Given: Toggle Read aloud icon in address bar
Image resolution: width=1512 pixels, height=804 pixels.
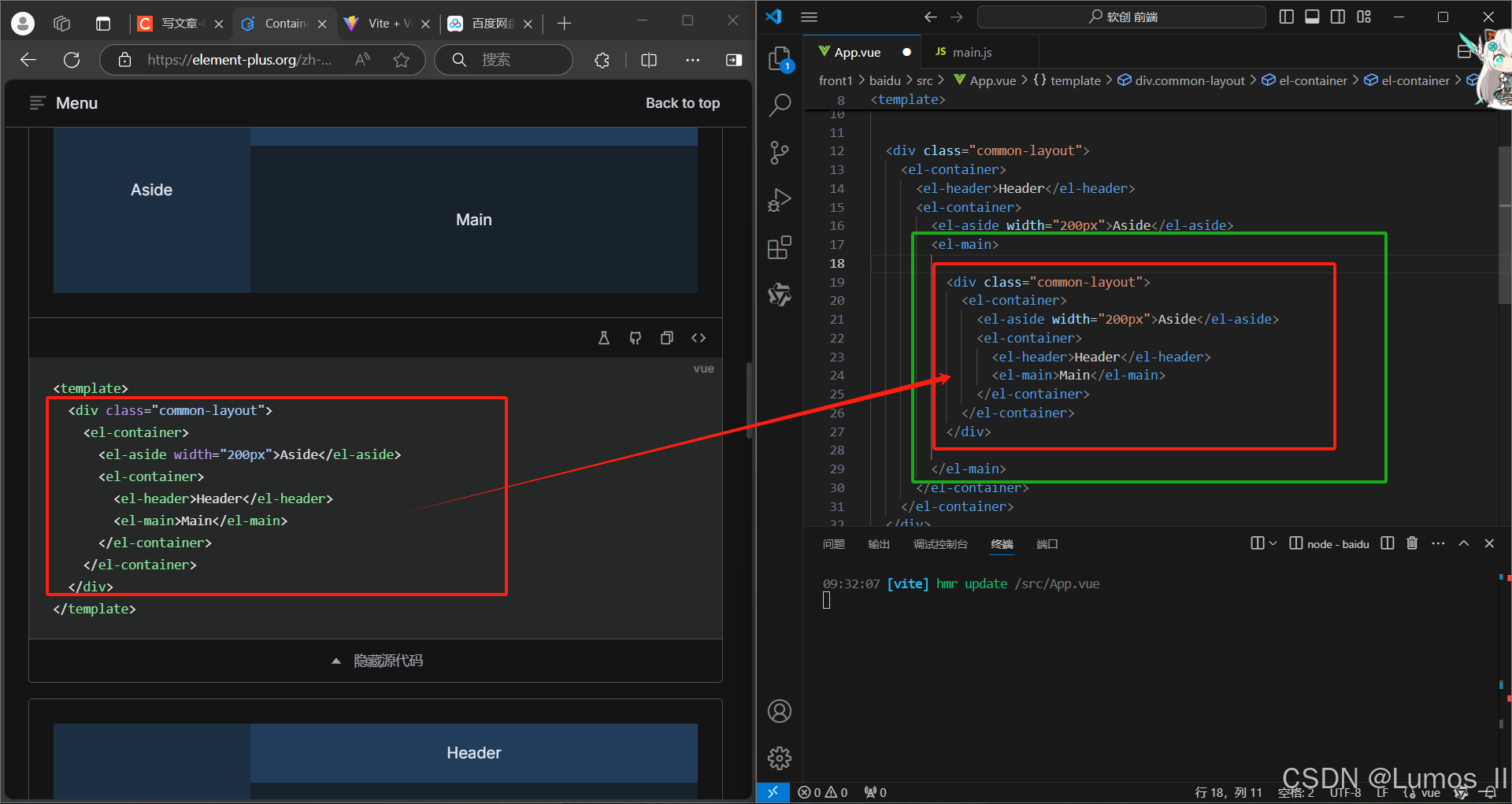Looking at the screenshot, I should (x=363, y=60).
